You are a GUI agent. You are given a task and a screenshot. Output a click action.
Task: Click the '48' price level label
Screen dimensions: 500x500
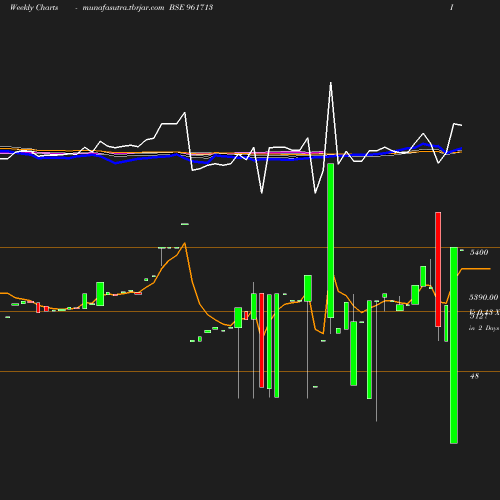[474, 376]
